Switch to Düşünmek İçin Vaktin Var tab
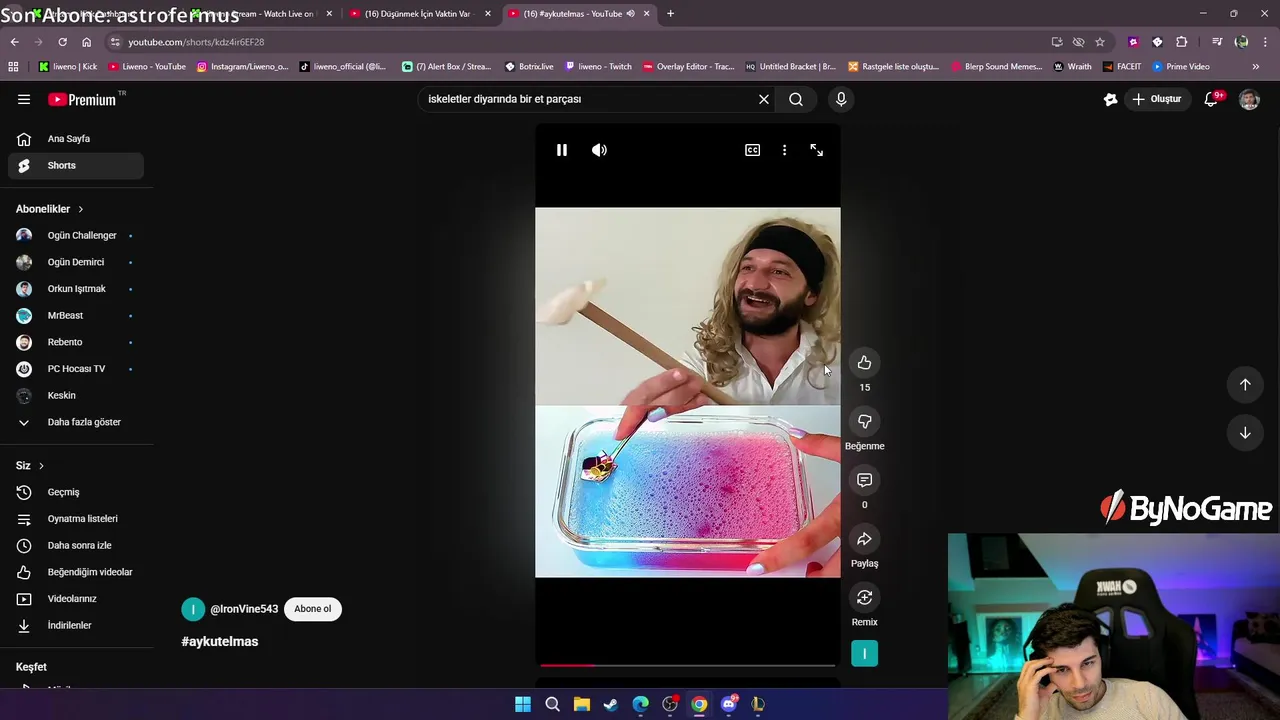Image resolution: width=1280 pixels, height=720 pixels. [418, 14]
